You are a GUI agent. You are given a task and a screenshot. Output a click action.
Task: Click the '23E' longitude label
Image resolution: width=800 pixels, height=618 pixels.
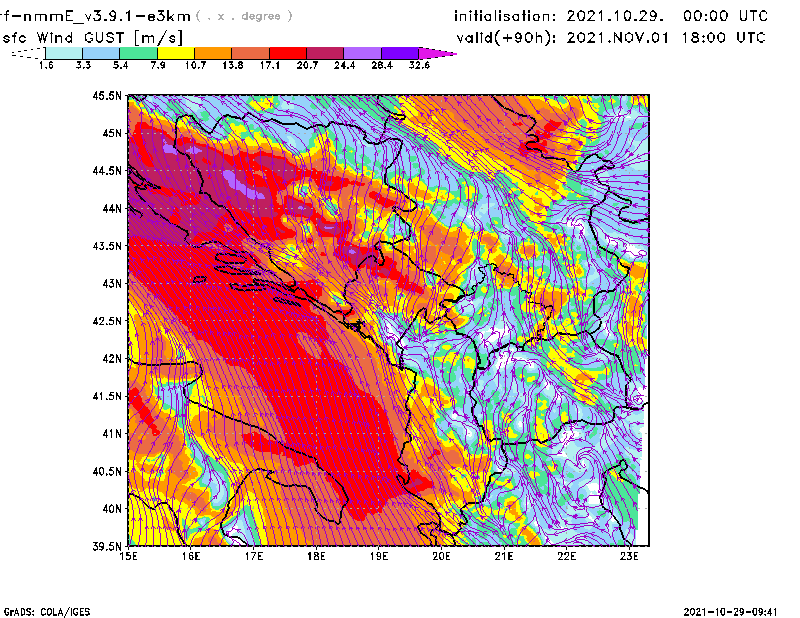(629, 556)
